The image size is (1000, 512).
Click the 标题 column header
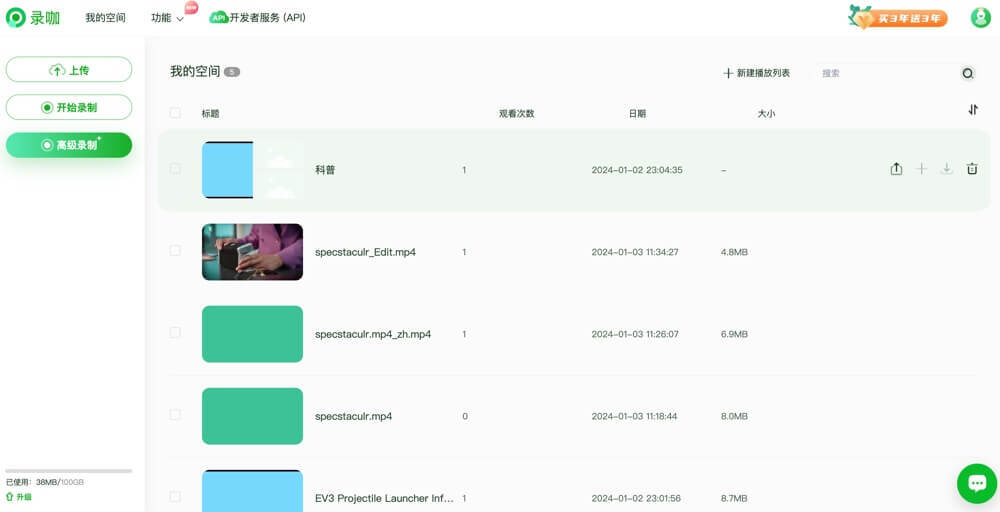[210, 114]
